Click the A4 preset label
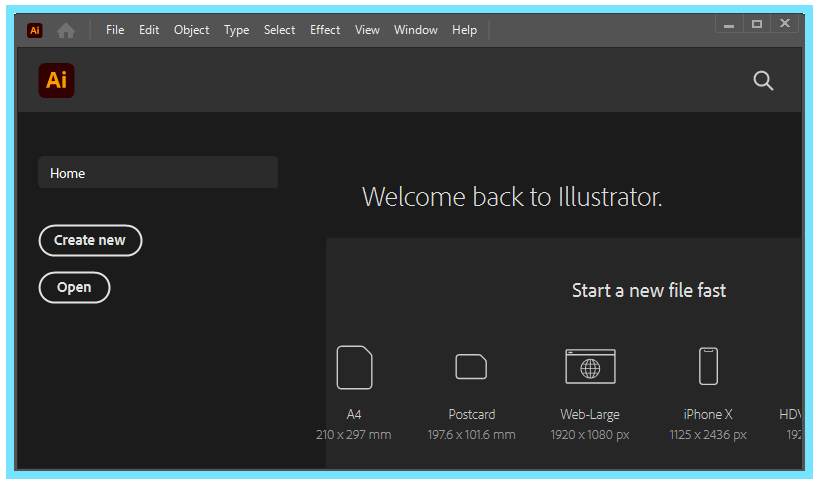 354,415
